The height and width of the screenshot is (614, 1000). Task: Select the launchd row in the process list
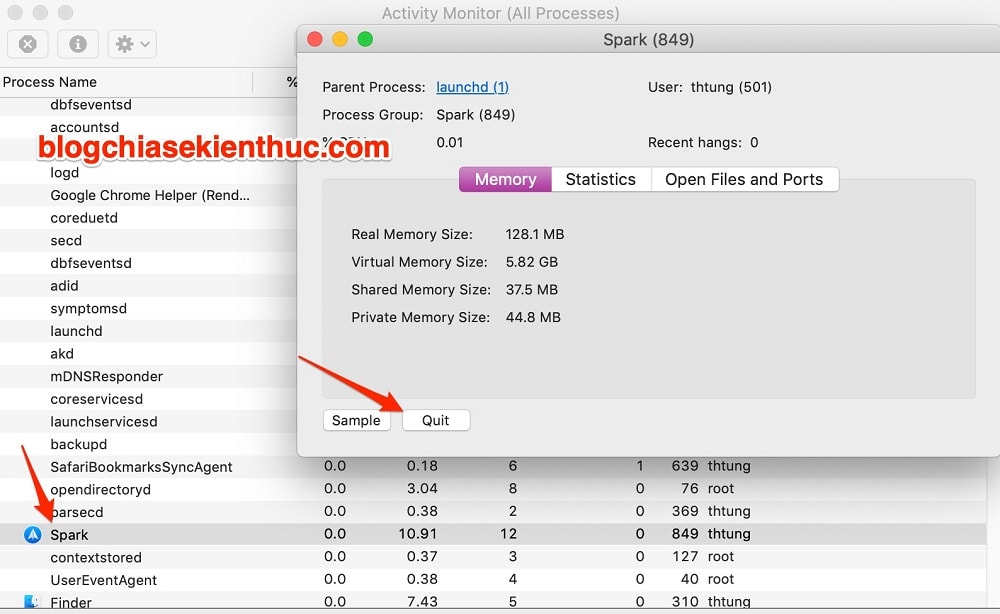pyautogui.click(x=77, y=331)
